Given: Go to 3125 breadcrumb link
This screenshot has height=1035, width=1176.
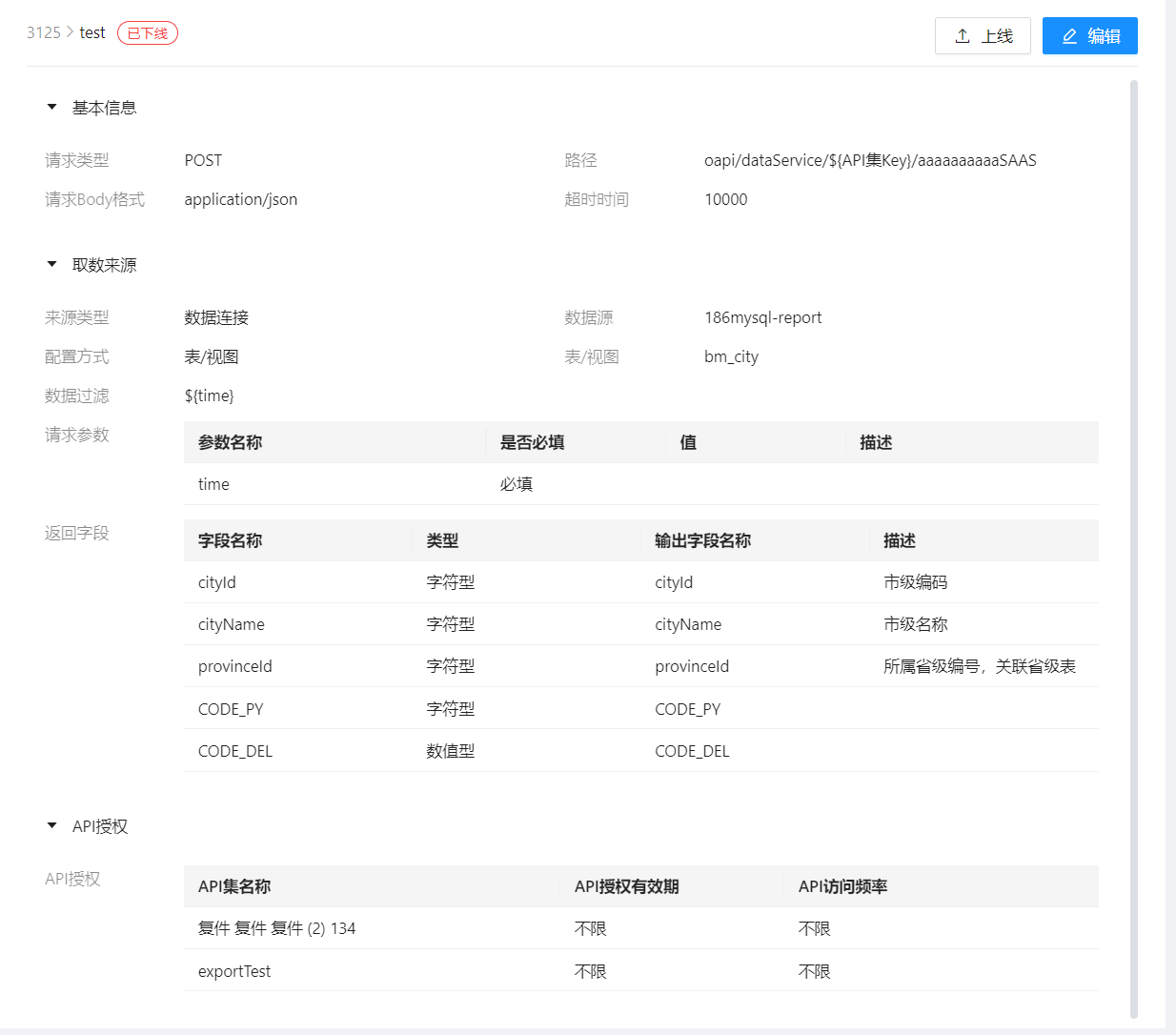Looking at the screenshot, I should (x=43, y=32).
